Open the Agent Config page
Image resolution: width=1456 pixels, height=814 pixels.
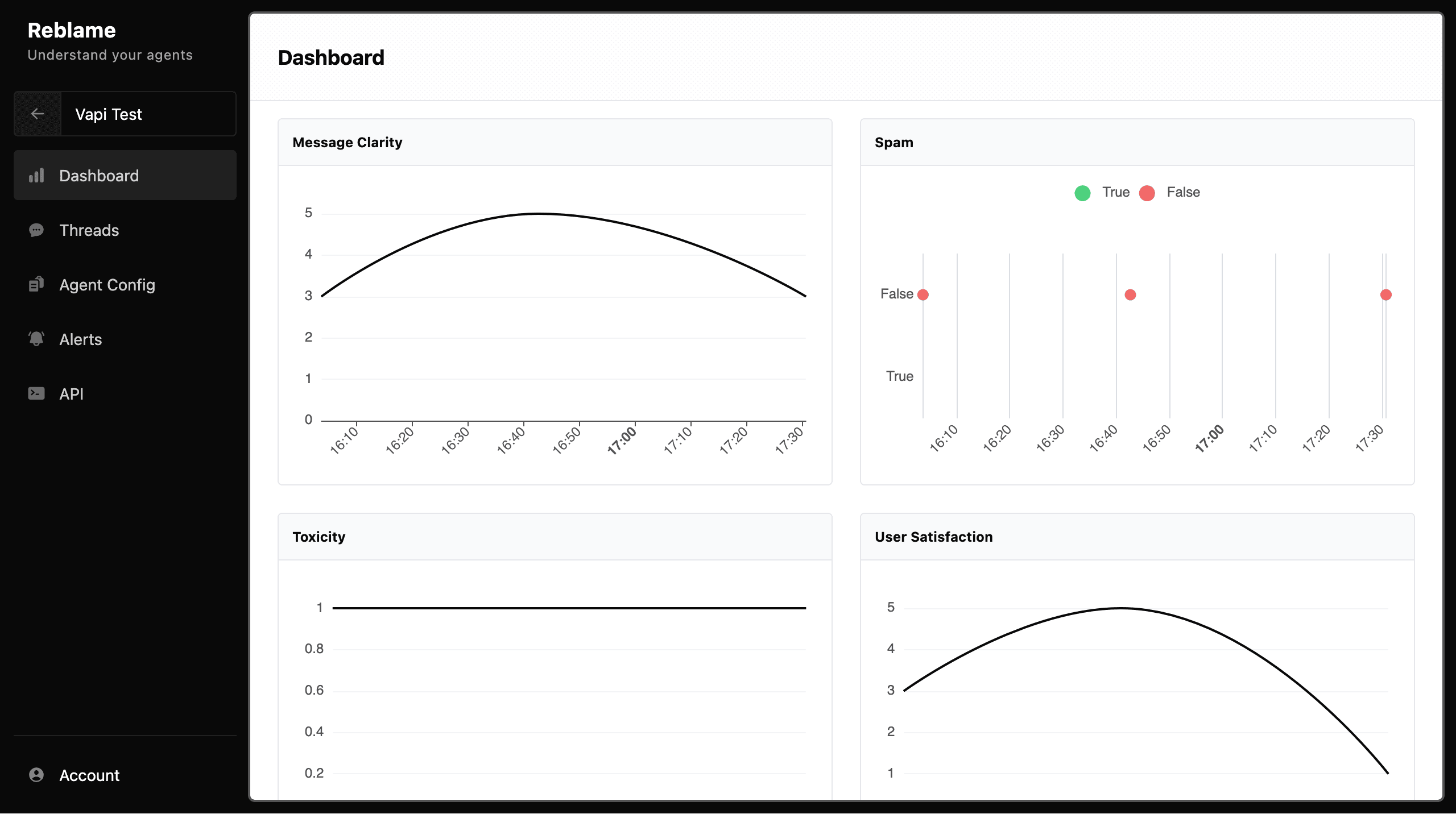click(107, 285)
